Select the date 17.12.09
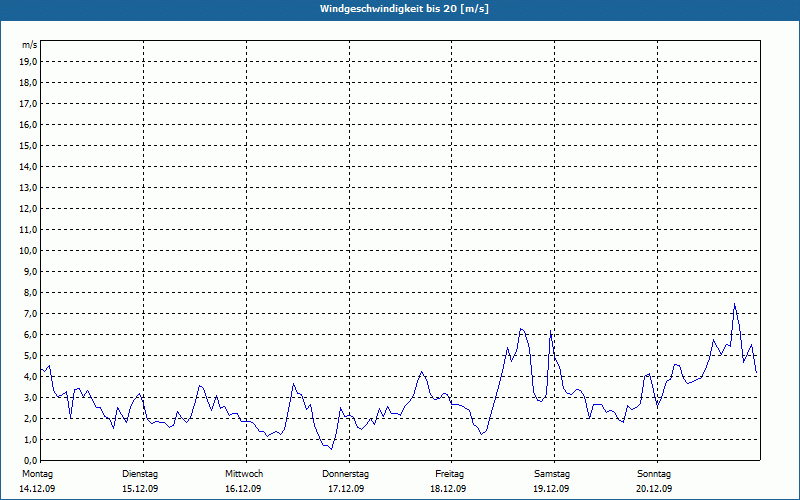Viewport: 800px width, 500px height. point(346,489)
